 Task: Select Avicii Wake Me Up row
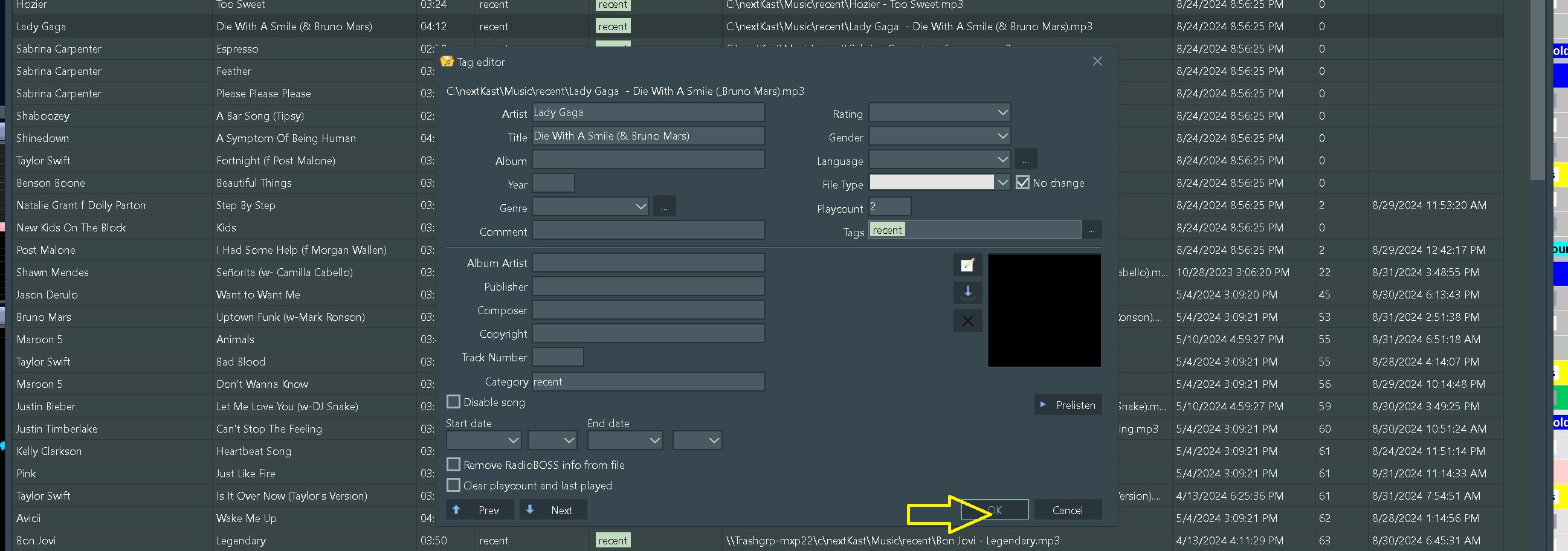[224, 518]
